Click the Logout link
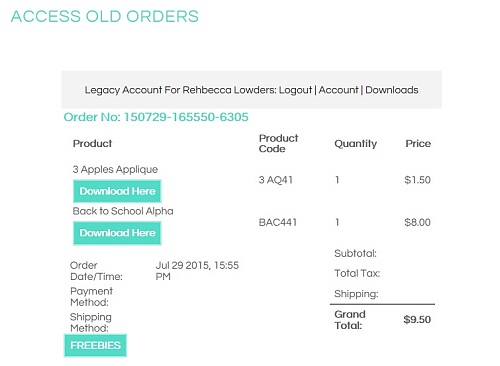 pos(295,90)
